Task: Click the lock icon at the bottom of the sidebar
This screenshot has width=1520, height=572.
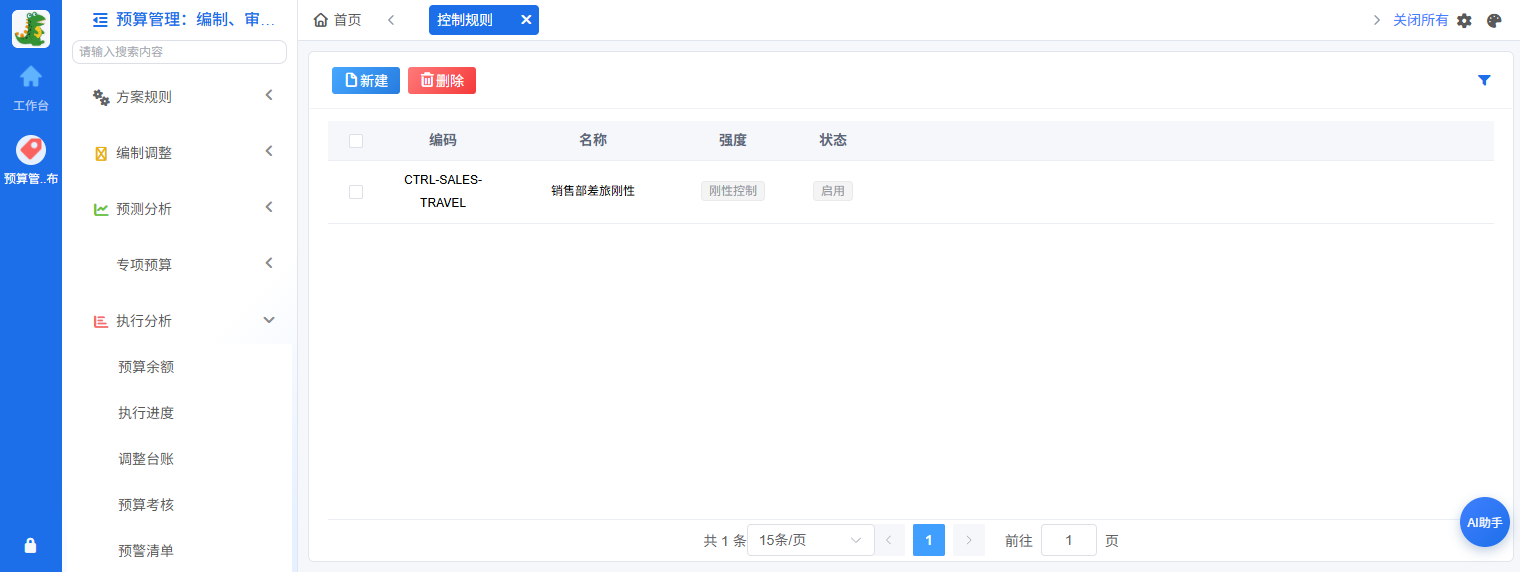Action: coord(31,545)
